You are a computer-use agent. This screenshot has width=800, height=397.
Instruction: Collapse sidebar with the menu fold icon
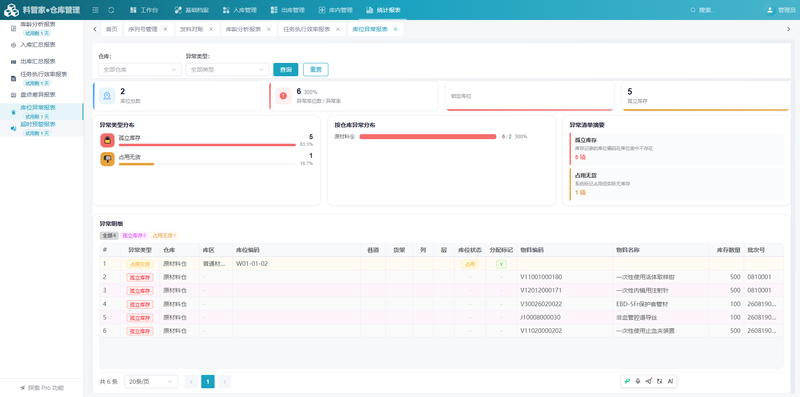coord(95,10)
